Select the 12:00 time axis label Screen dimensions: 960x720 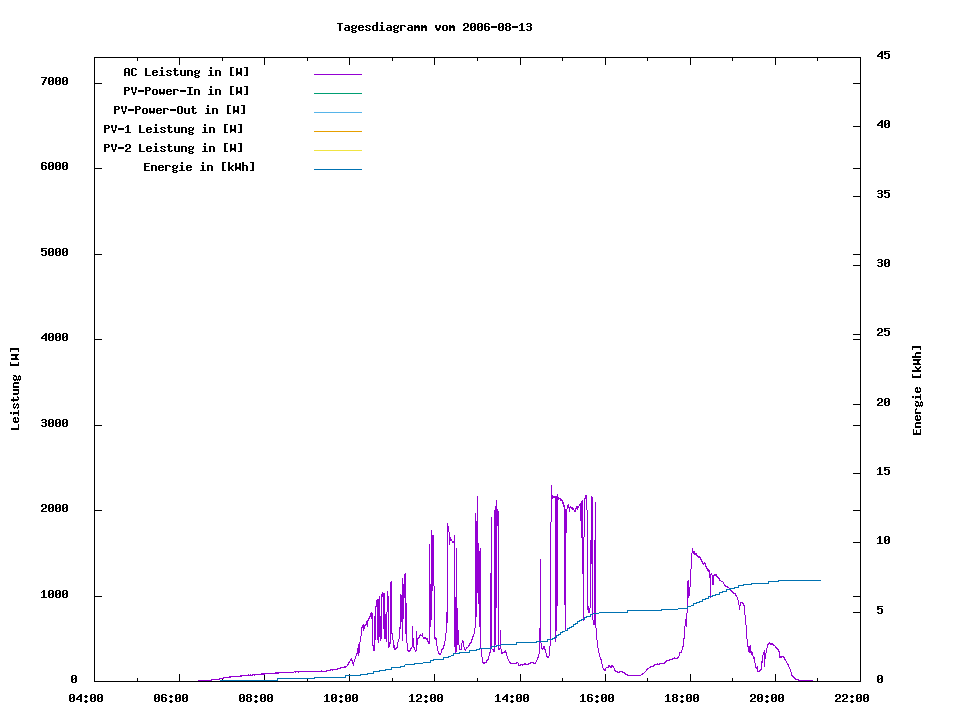tap(426, 698)
